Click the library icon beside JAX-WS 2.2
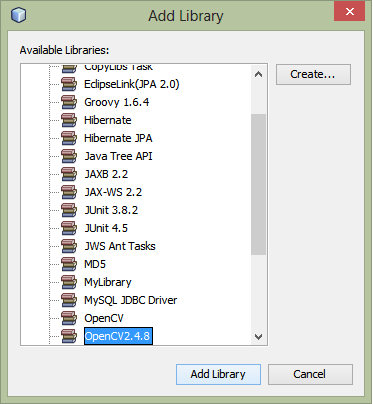The height and width of the screenshot is (404, 373). 69,192
